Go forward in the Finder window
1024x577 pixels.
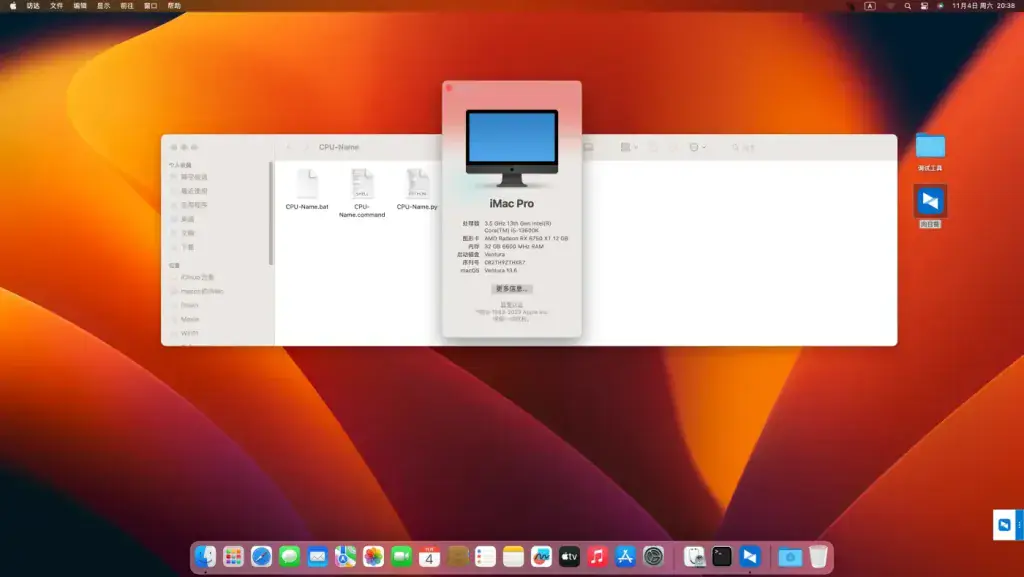click(306, 148)
